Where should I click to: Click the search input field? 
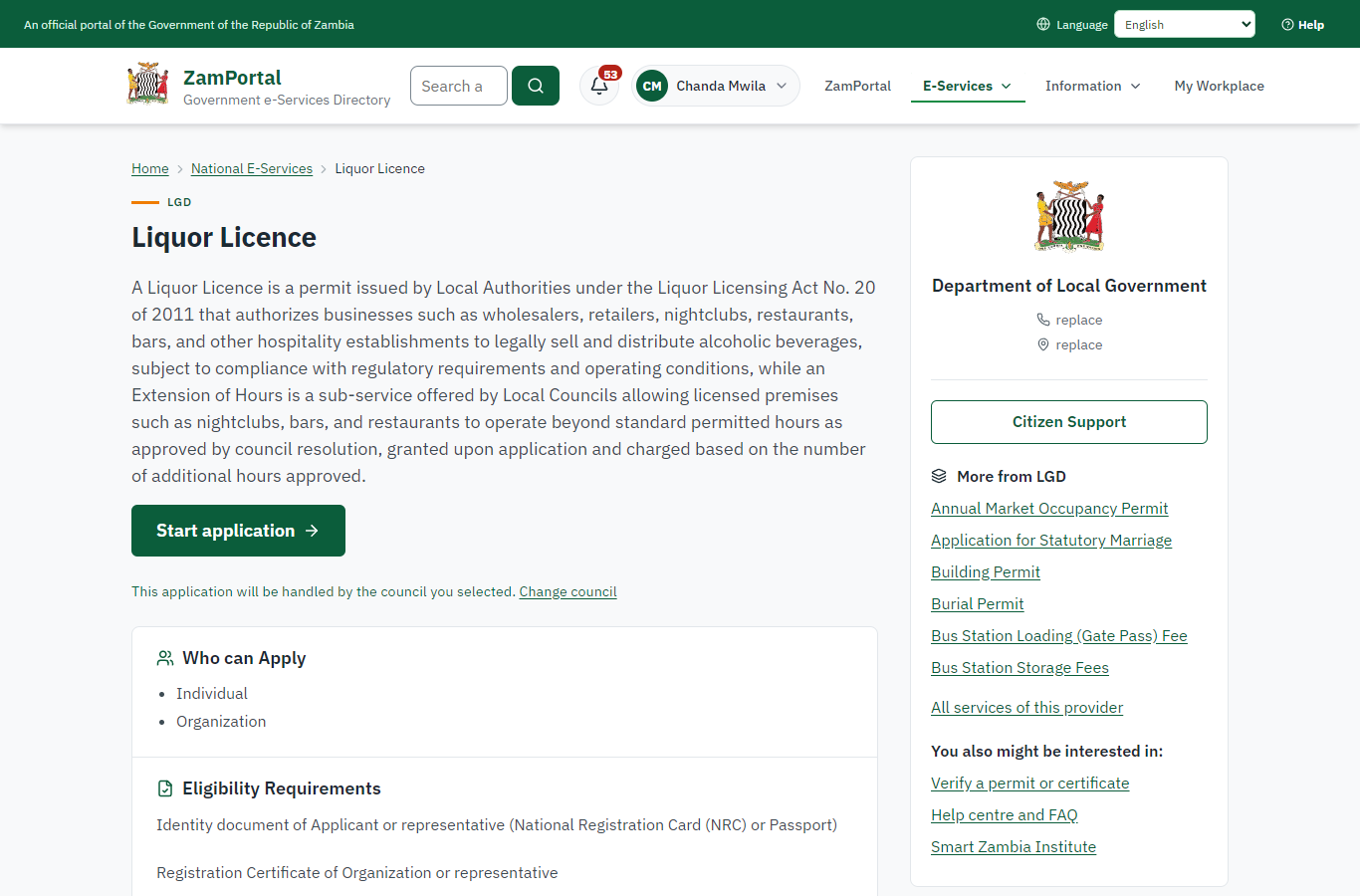click(459, 86)
